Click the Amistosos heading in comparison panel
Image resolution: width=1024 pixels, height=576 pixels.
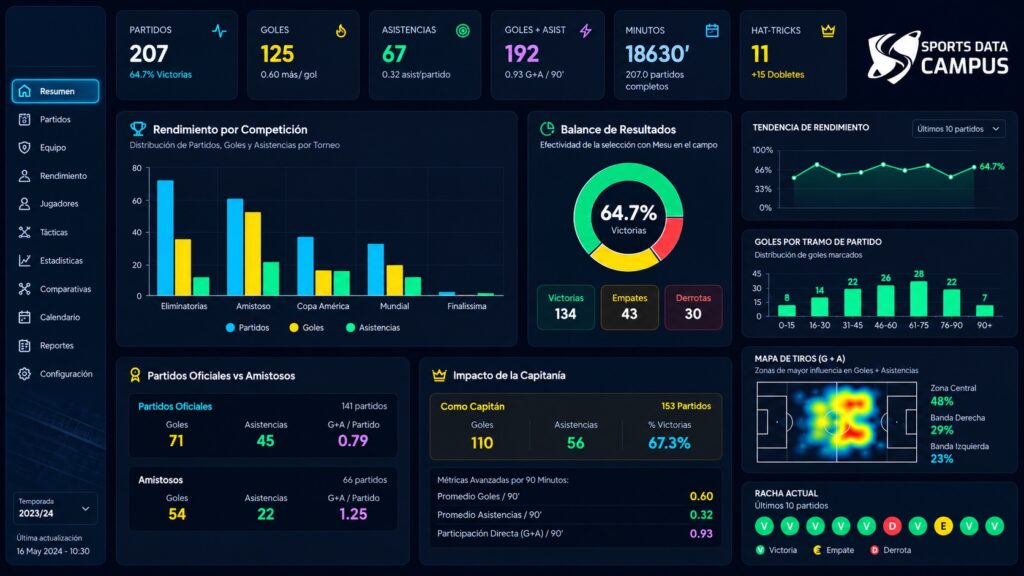pyautogui.click(x=160, y=480)
